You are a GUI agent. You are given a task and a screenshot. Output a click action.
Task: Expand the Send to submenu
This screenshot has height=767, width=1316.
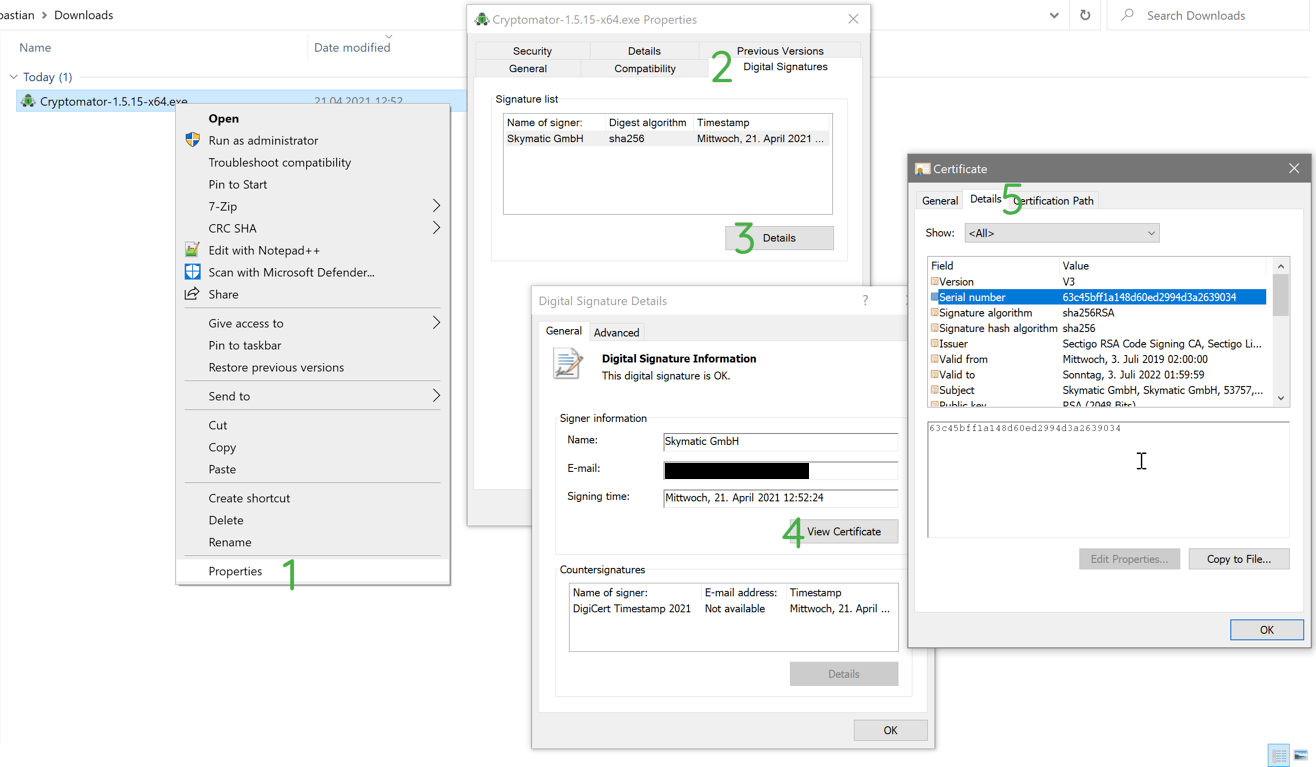click(x=436, y=396)
